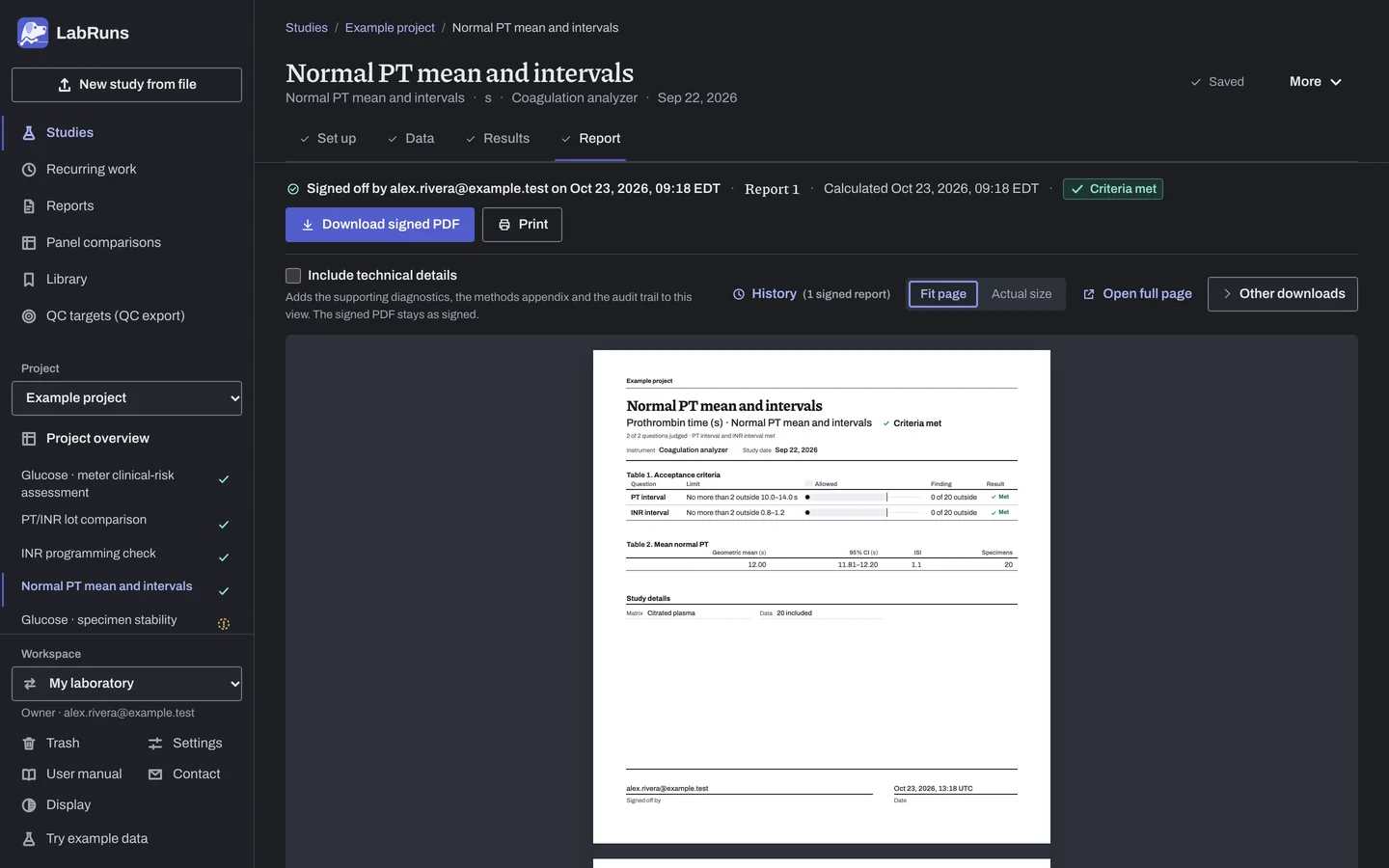Open INR programming check study
This screenshot has height=868, width=1389.
126,554
